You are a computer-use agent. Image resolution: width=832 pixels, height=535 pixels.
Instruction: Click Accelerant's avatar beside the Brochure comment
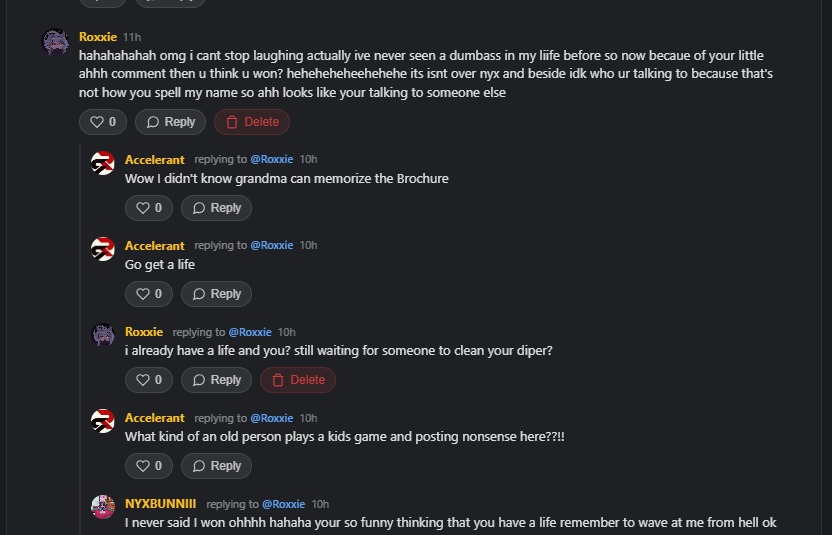[103, 163]
